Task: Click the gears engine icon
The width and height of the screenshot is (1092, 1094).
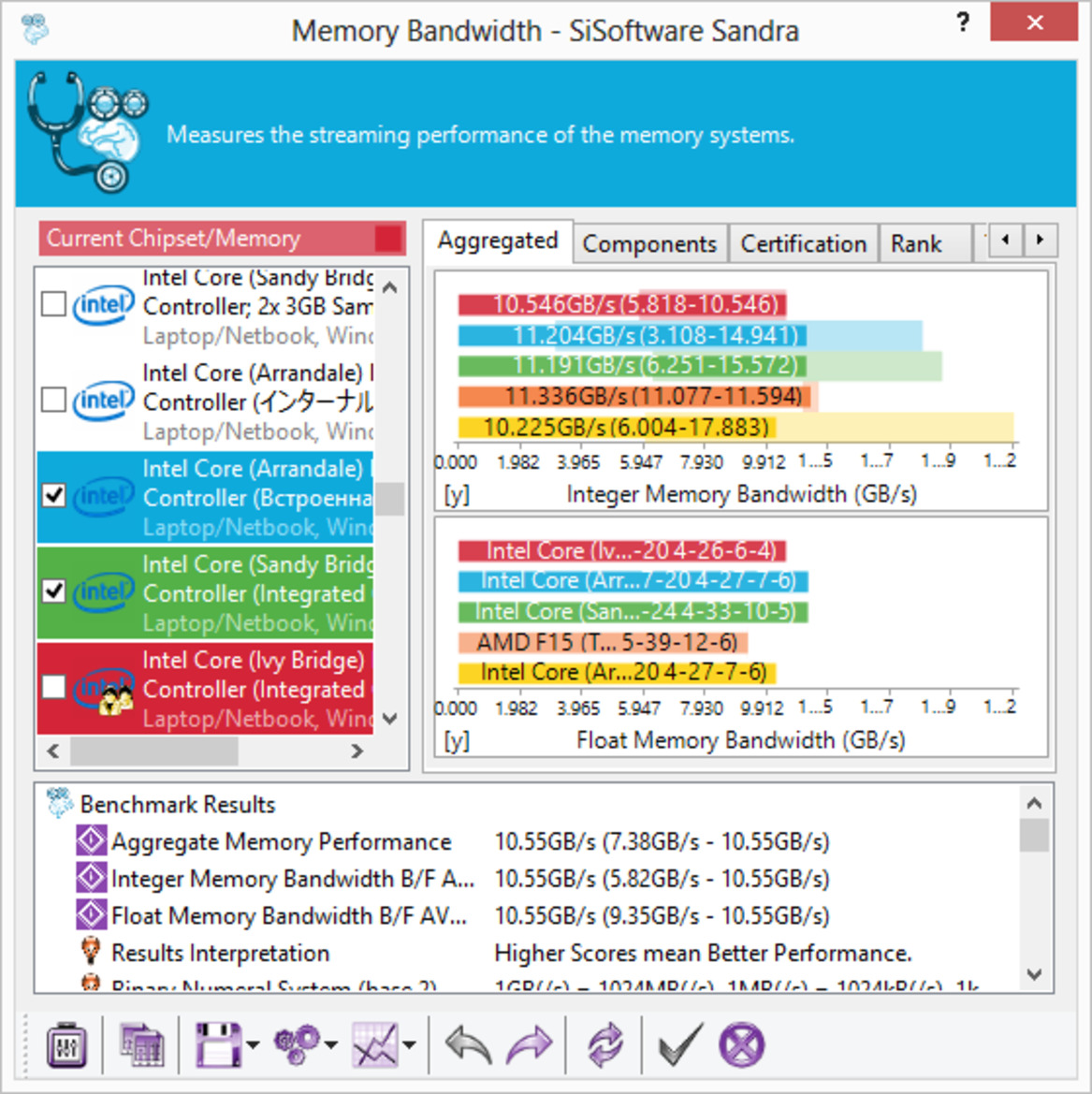Action: (x=298, y=1044)
